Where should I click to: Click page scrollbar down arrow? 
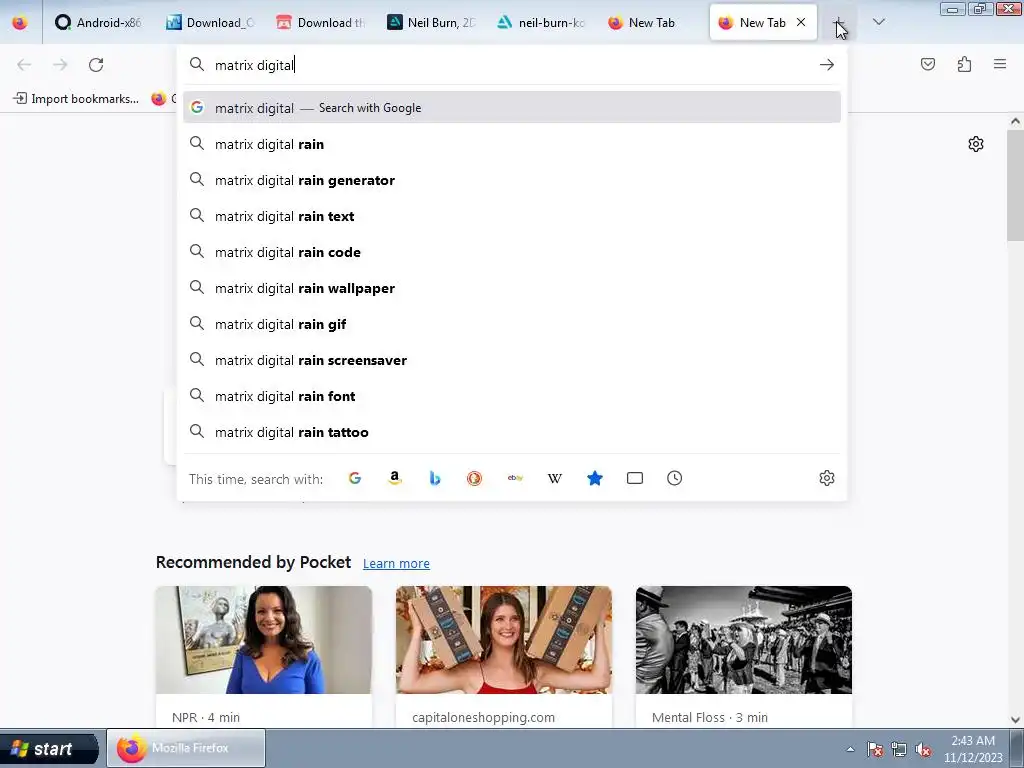(x=1015, y=720)
